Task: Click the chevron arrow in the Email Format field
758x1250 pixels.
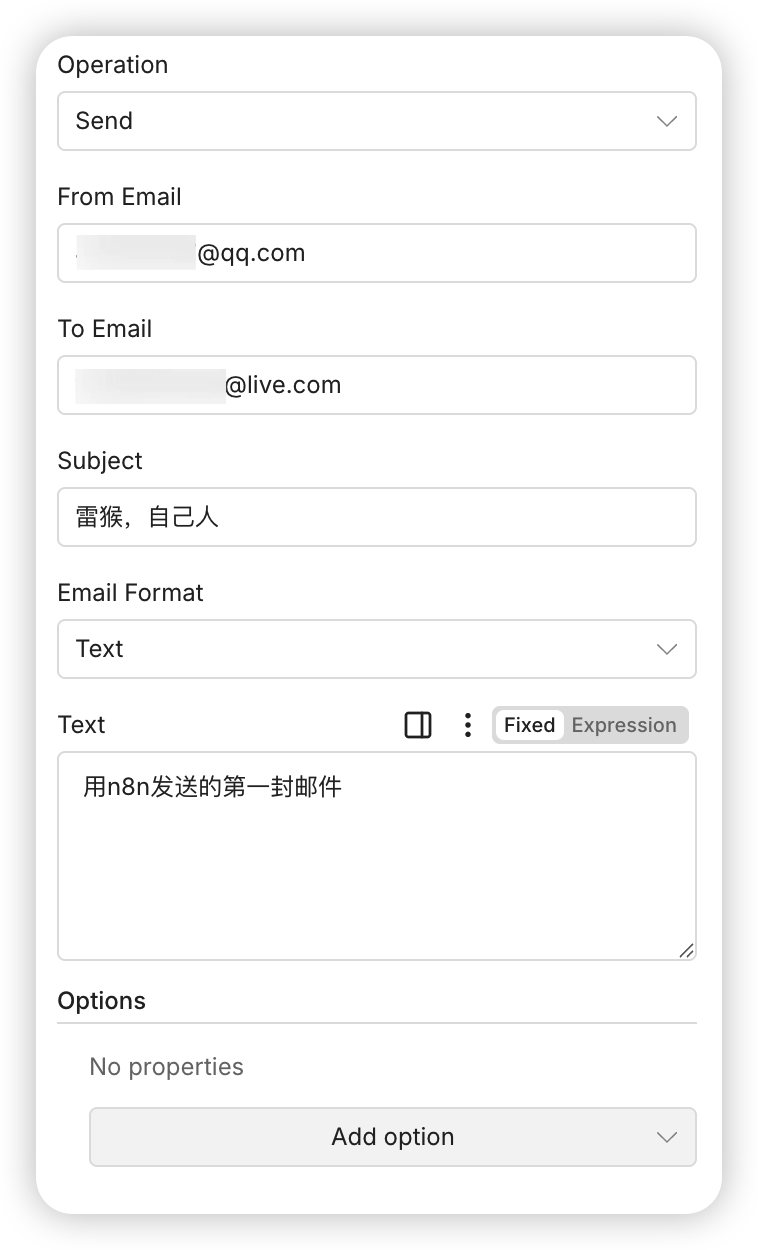Action: tap(667, 649)
